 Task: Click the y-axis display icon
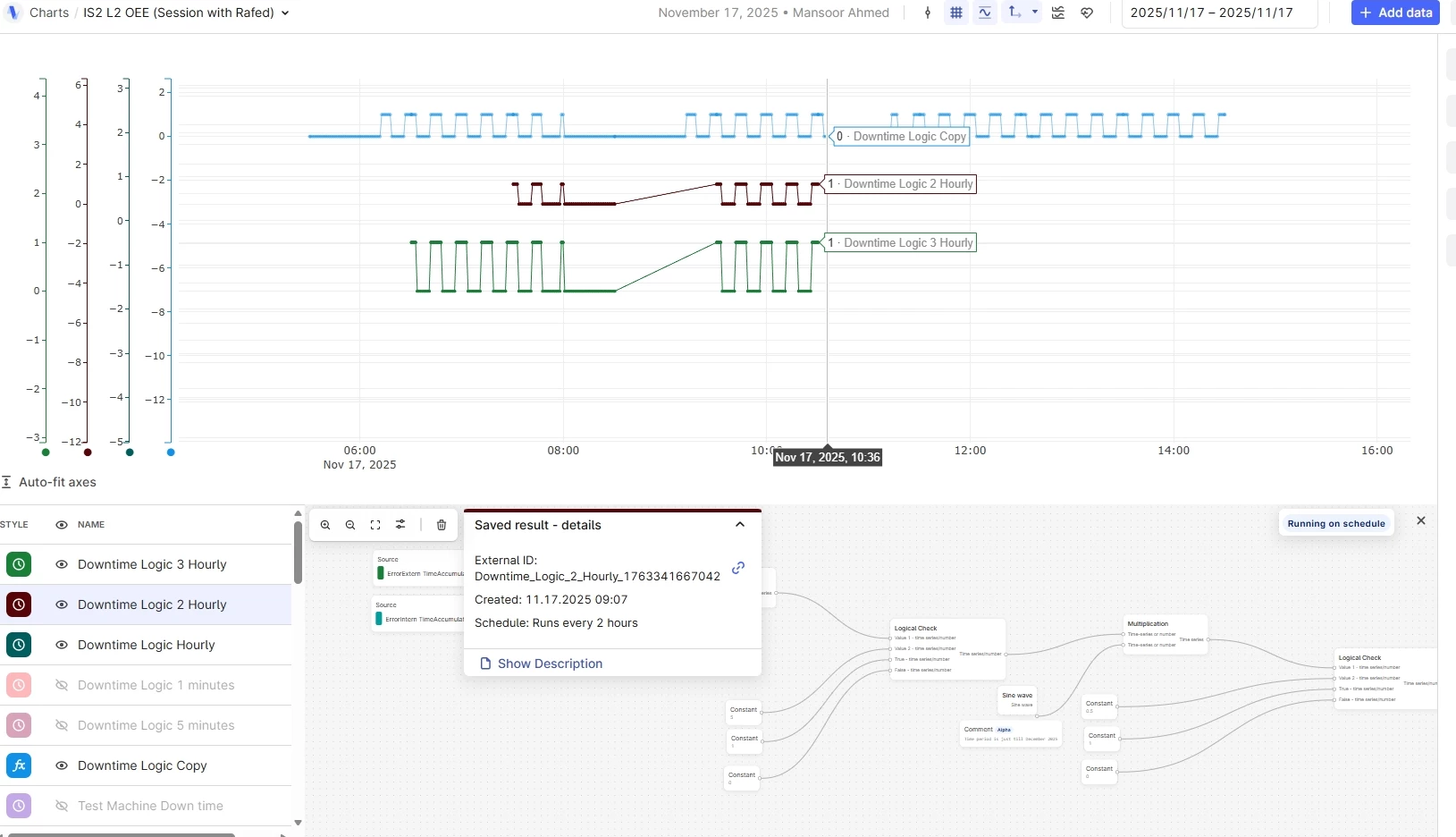click(1014, 13)
